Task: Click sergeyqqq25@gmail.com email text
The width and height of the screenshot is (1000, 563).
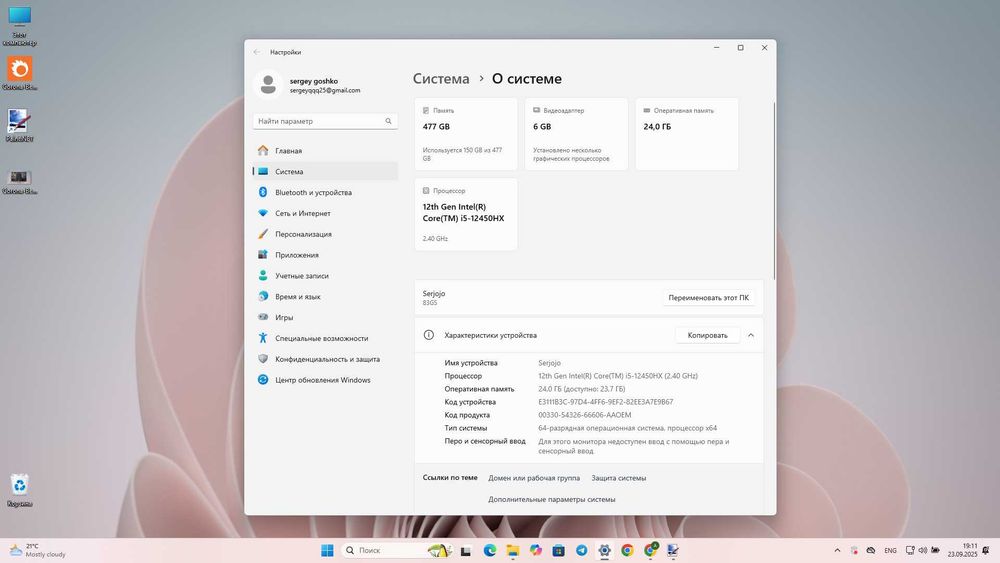Action: 325,91
